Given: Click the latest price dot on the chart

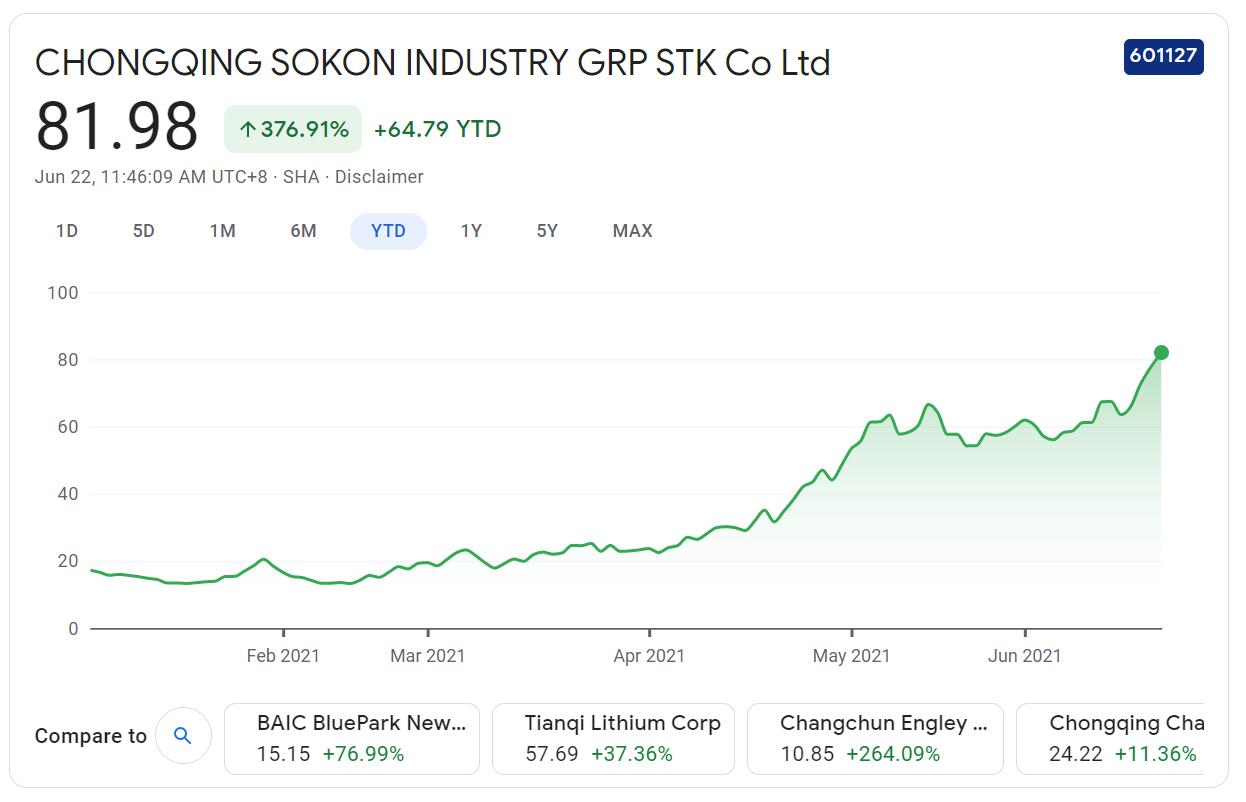Looking at the screenshot, I should [x=1160, y=352].
